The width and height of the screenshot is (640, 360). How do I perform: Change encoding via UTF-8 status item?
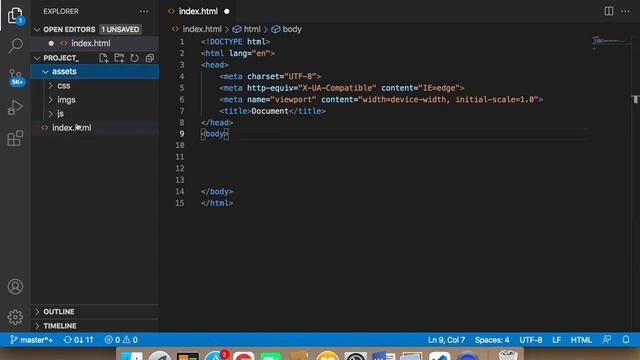click(531, 340)
